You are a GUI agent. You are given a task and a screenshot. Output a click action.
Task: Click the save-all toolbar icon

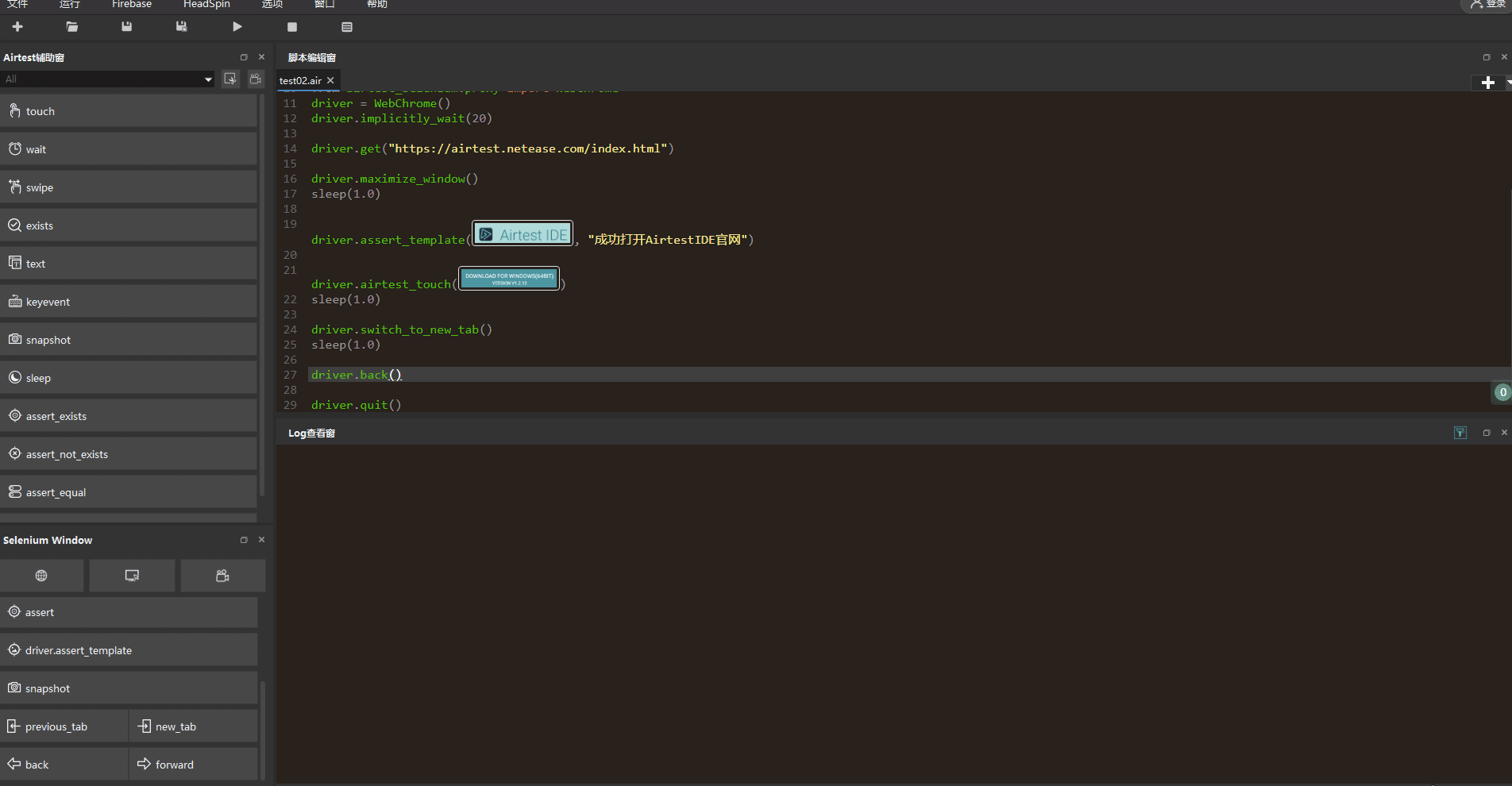(x=182, y=27)
